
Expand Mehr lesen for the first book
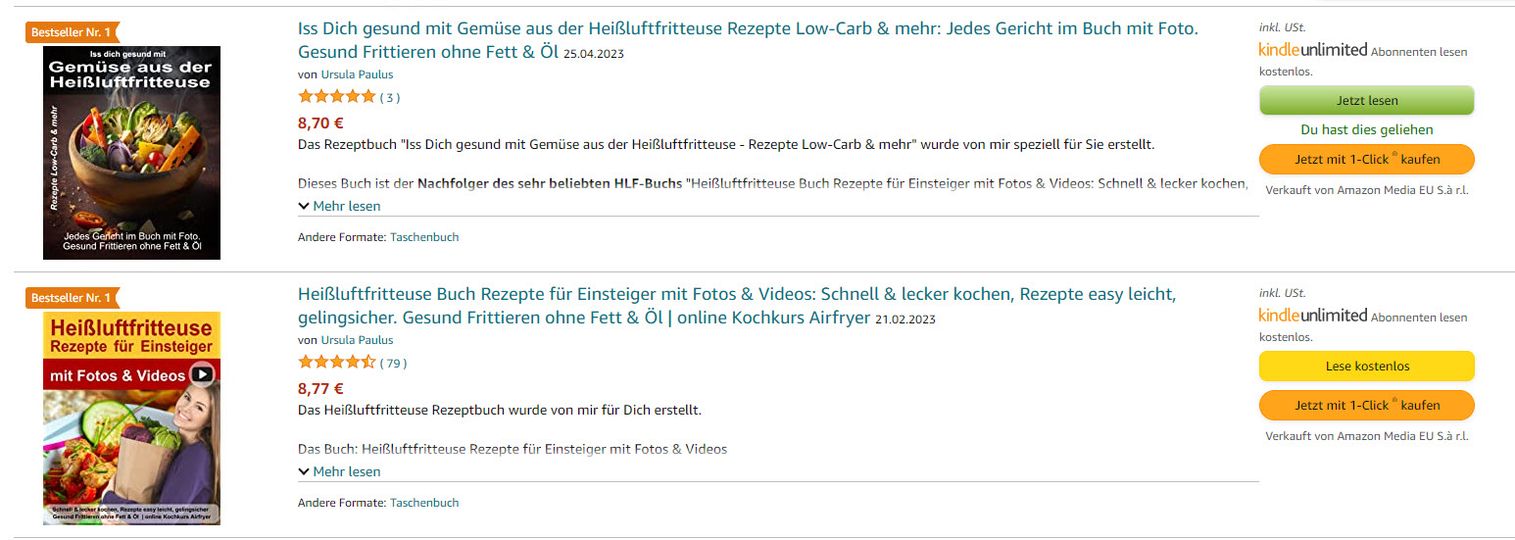click(x=340, y=206)
